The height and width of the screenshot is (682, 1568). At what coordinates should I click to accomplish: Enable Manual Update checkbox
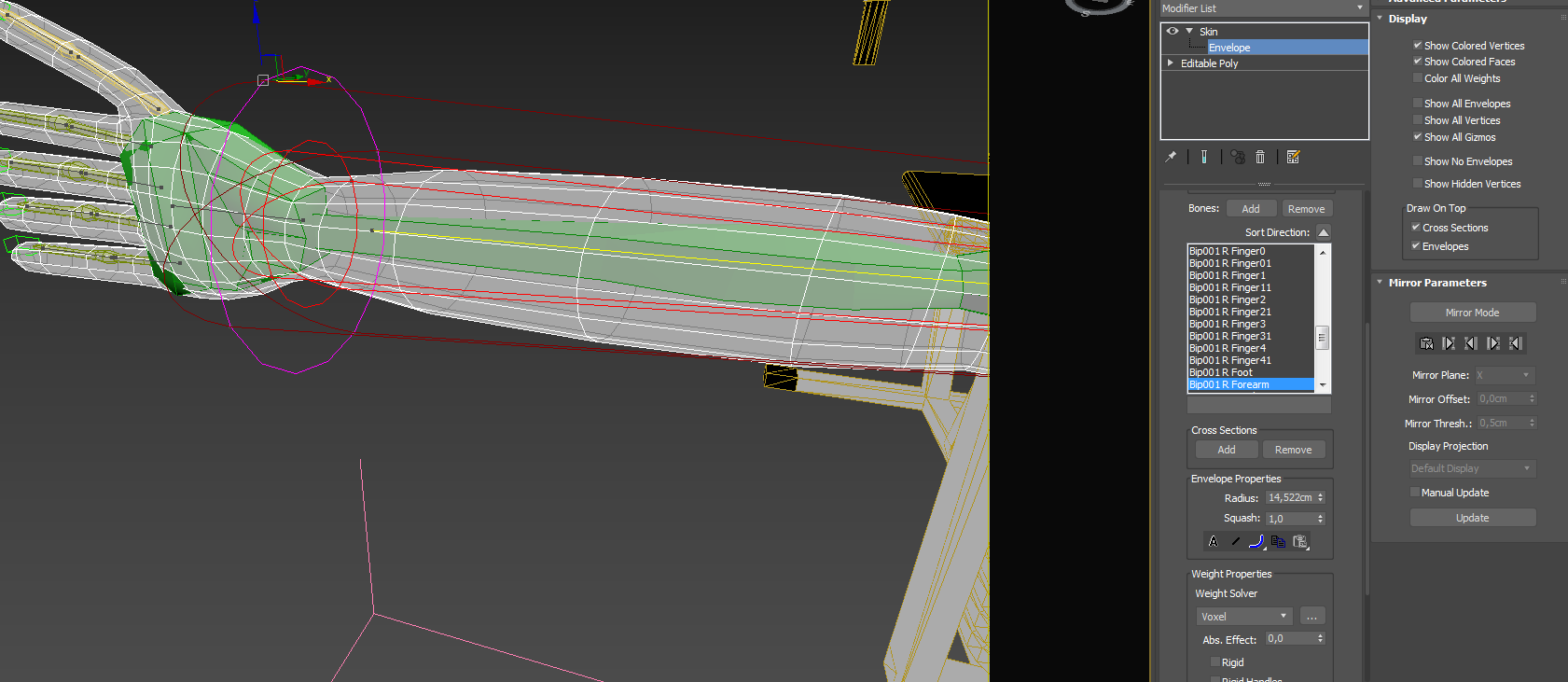tap(1415, 492)
